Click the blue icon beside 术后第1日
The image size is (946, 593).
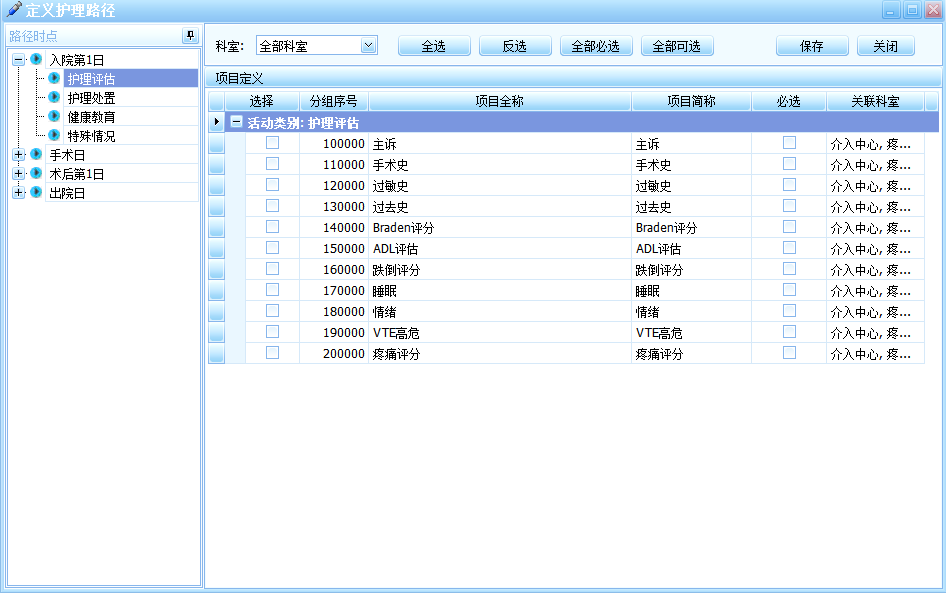point(36,174)
